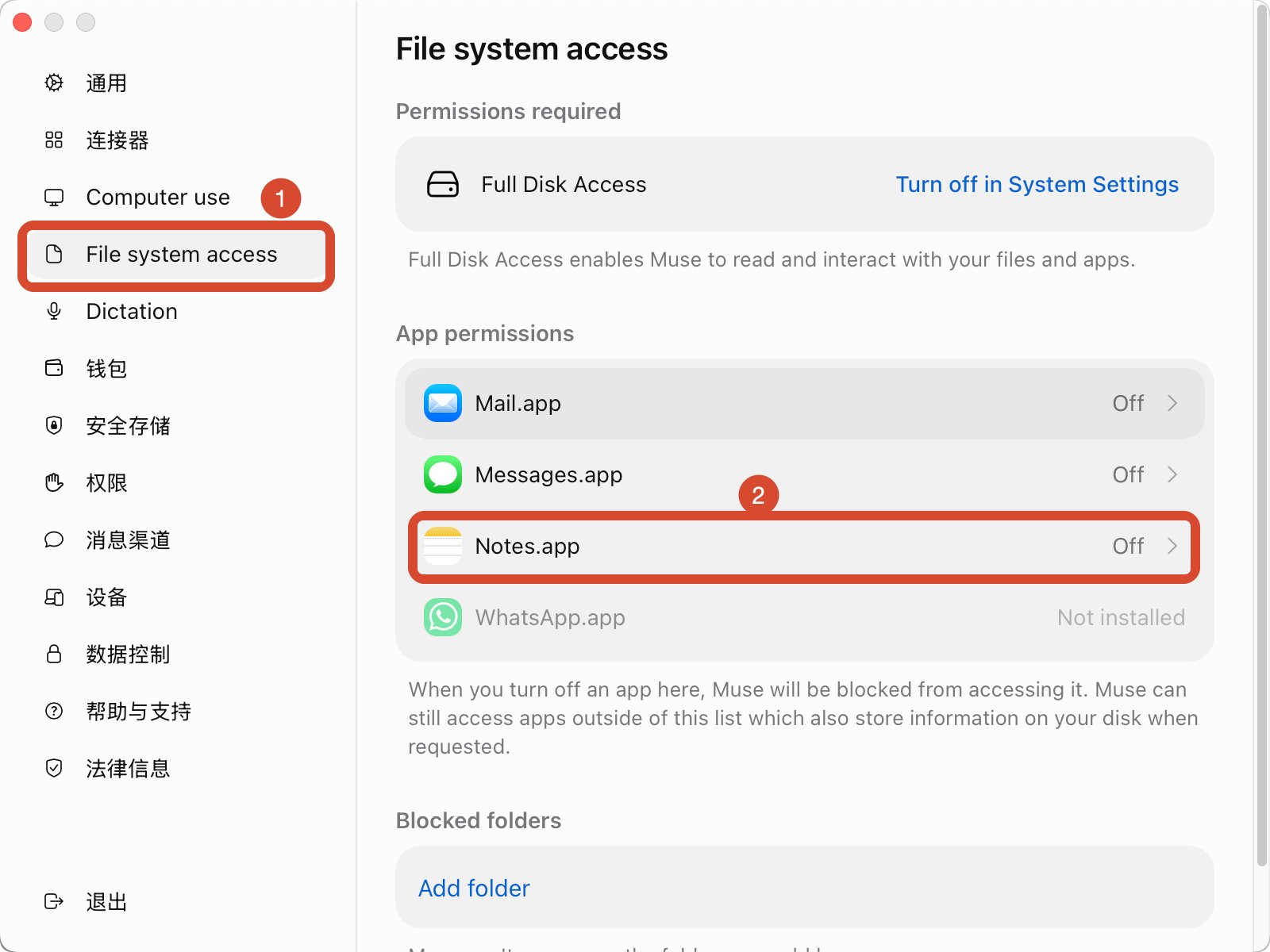1270x952 pixels.
Task: Click the Mail.app label text
Action: (518, 403)
